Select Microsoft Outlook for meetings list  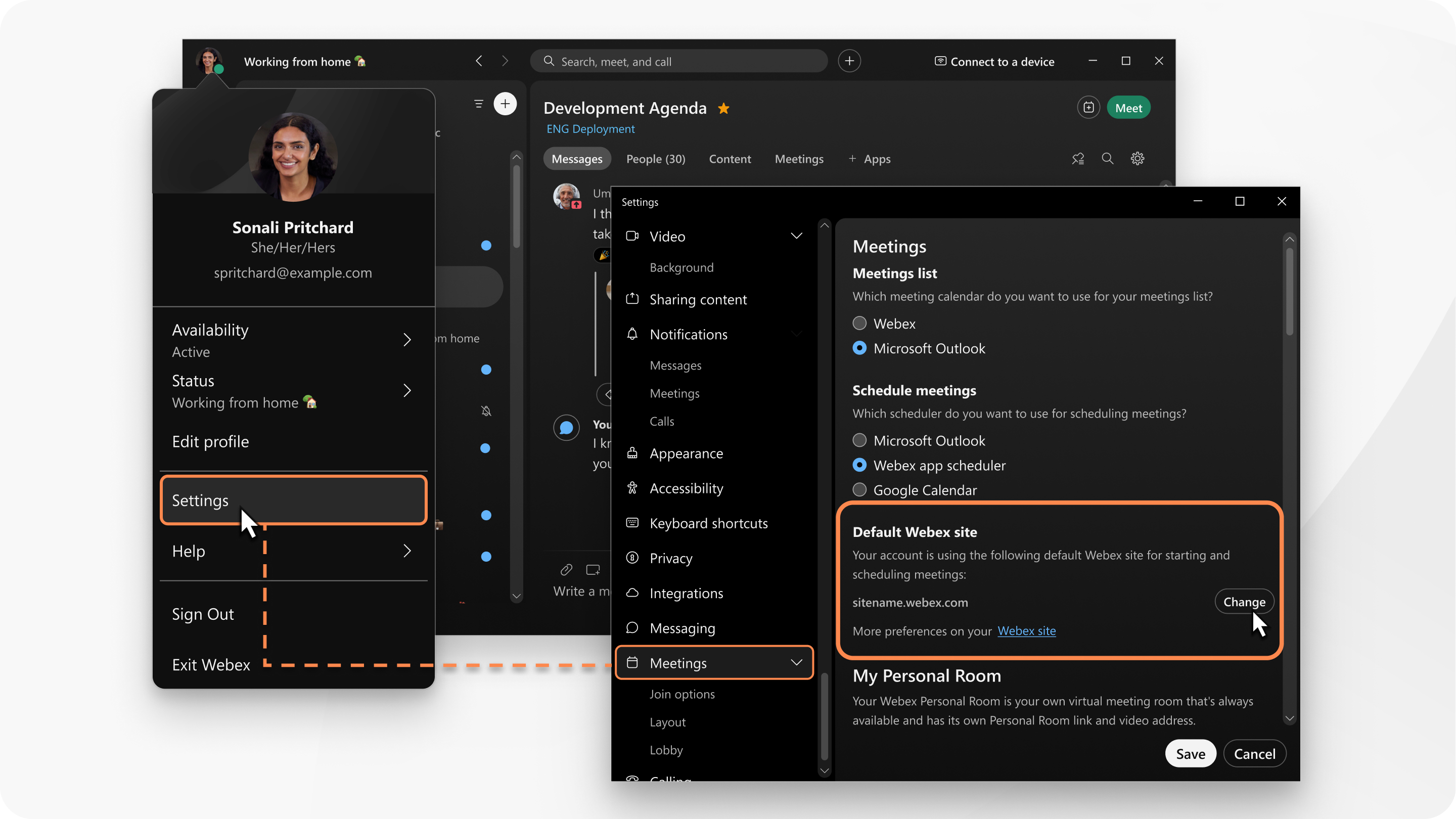pos(860,348)
